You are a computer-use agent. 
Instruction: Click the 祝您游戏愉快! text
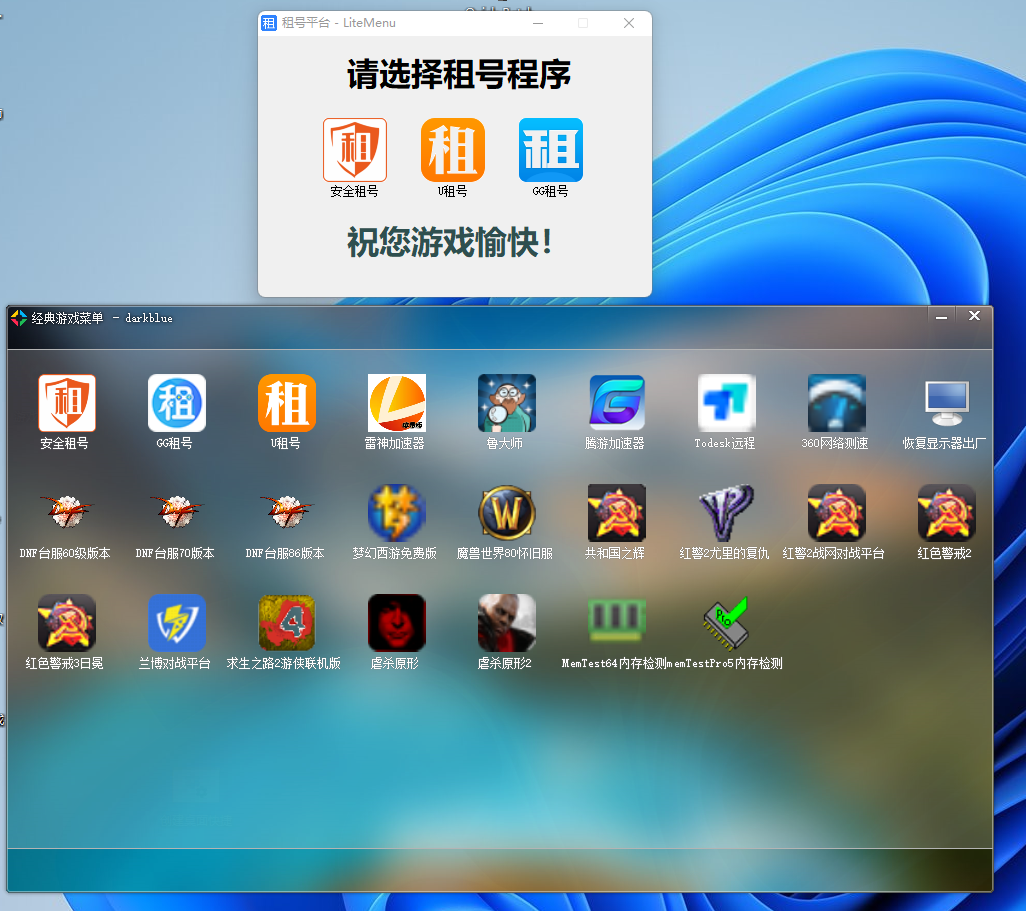point(450,242)
